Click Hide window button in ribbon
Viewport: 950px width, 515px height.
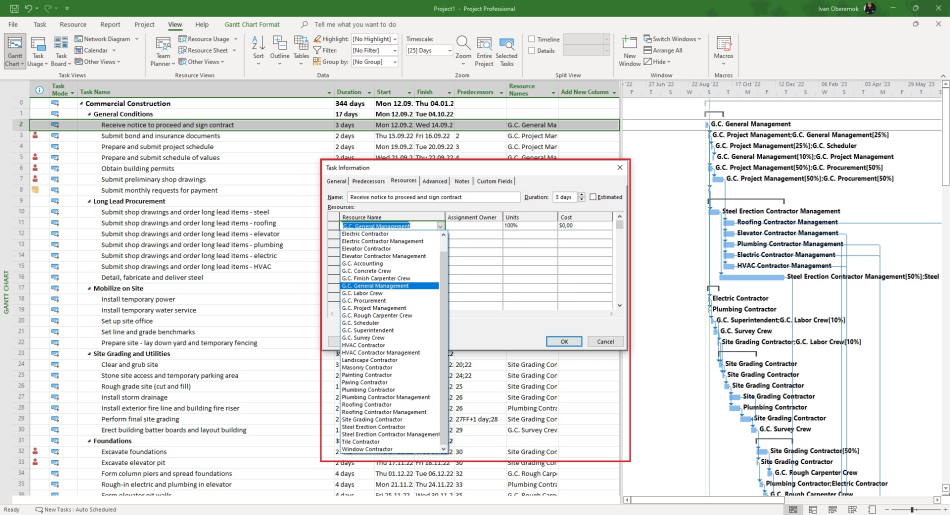pyautogui.click(x=657, y=62)
